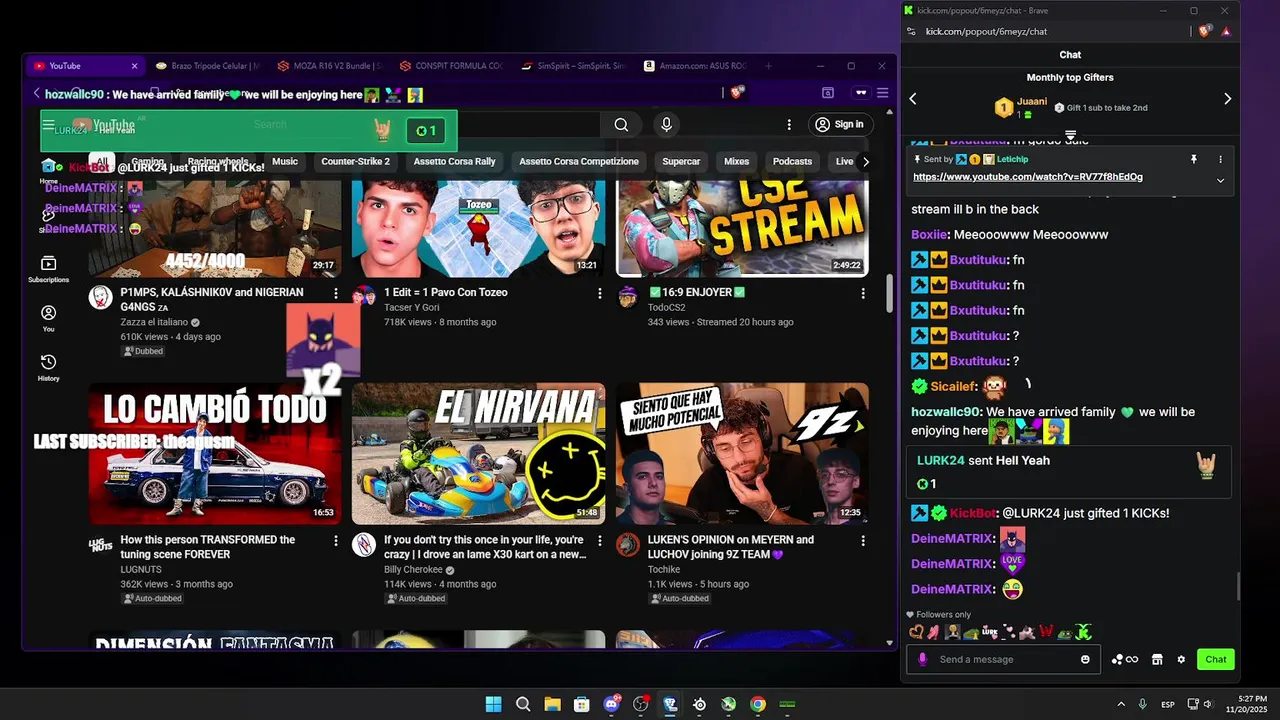
Task: Go to next top gifter in chat
Action: point(1227,99)
